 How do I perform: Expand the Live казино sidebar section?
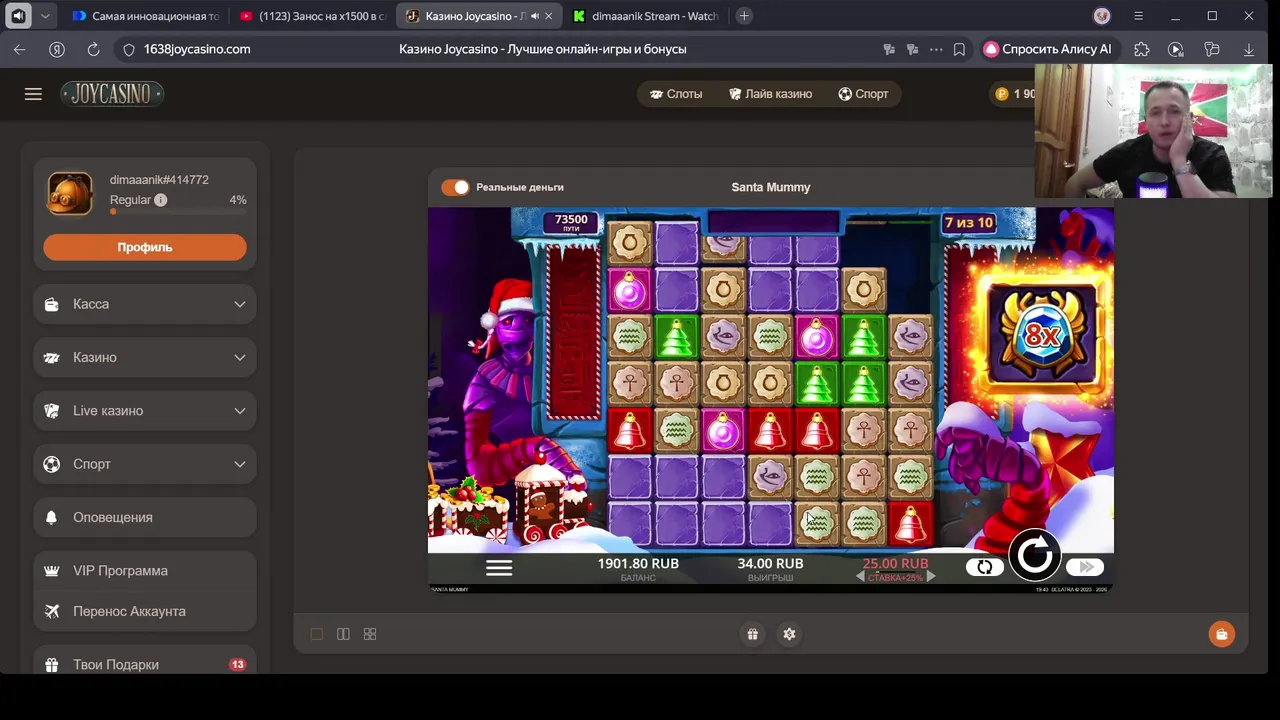pyautogui.click(x=145, y=411)
